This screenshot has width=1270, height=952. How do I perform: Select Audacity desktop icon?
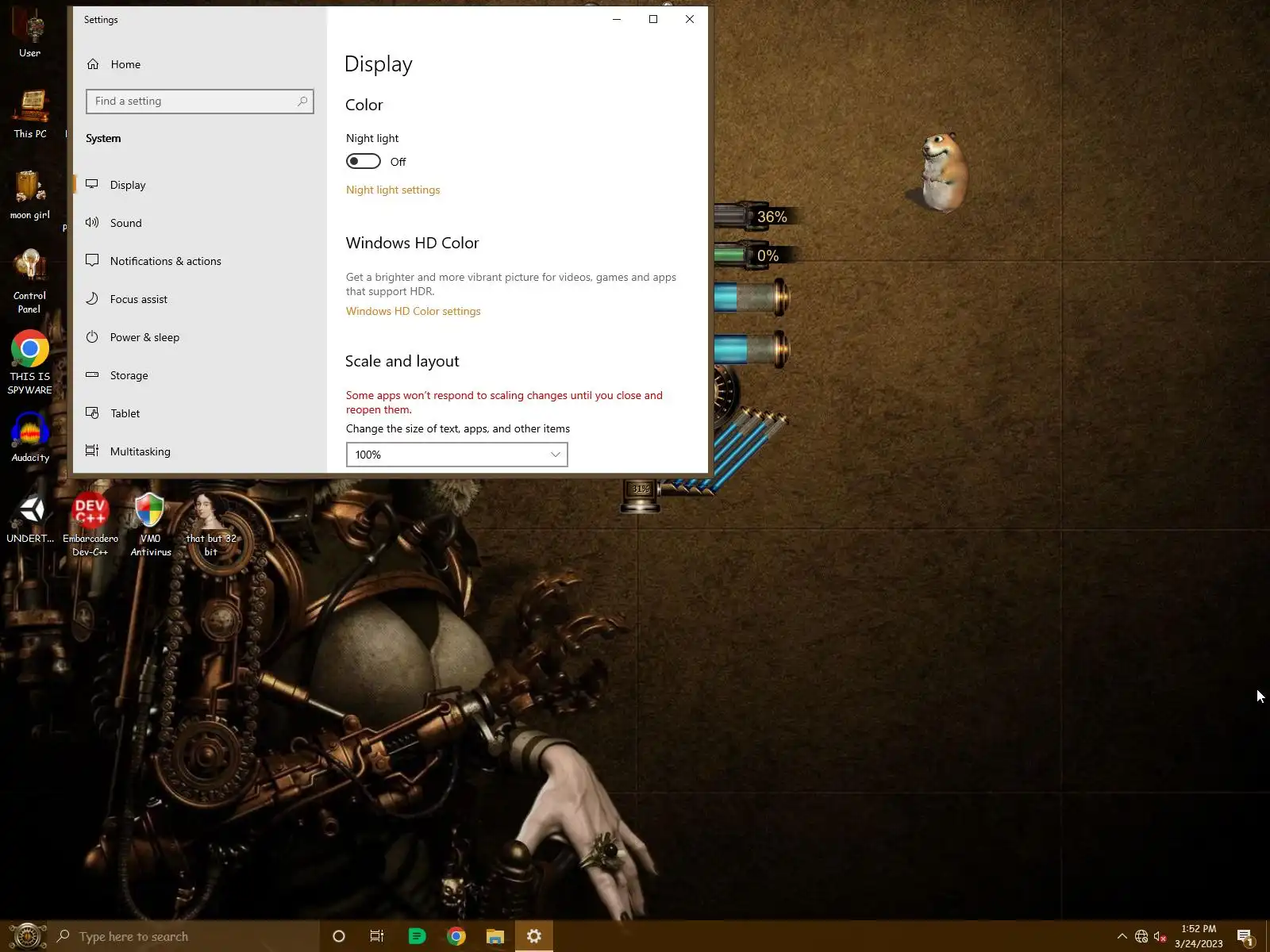[x=30, y=437]
